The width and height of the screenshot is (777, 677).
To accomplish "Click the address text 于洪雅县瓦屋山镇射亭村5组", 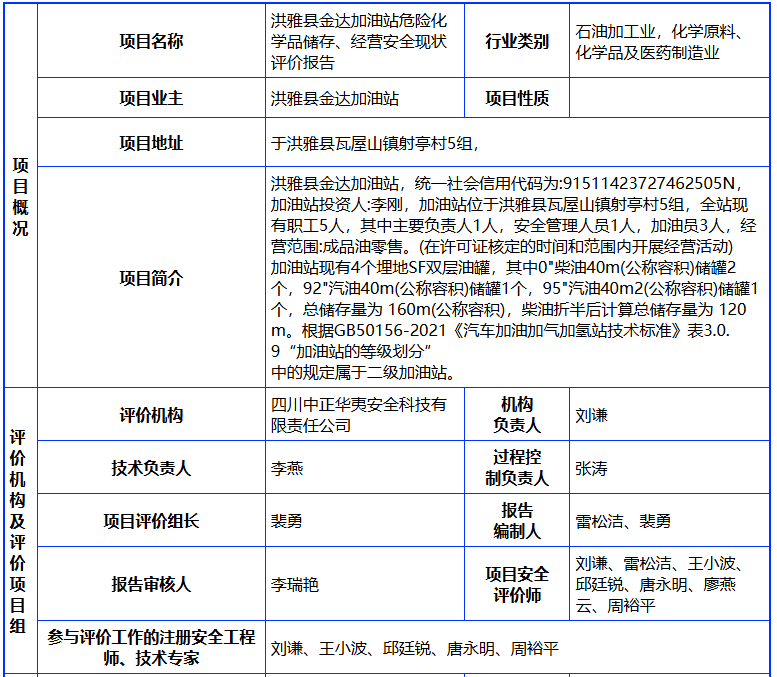I will pos(374,144).
